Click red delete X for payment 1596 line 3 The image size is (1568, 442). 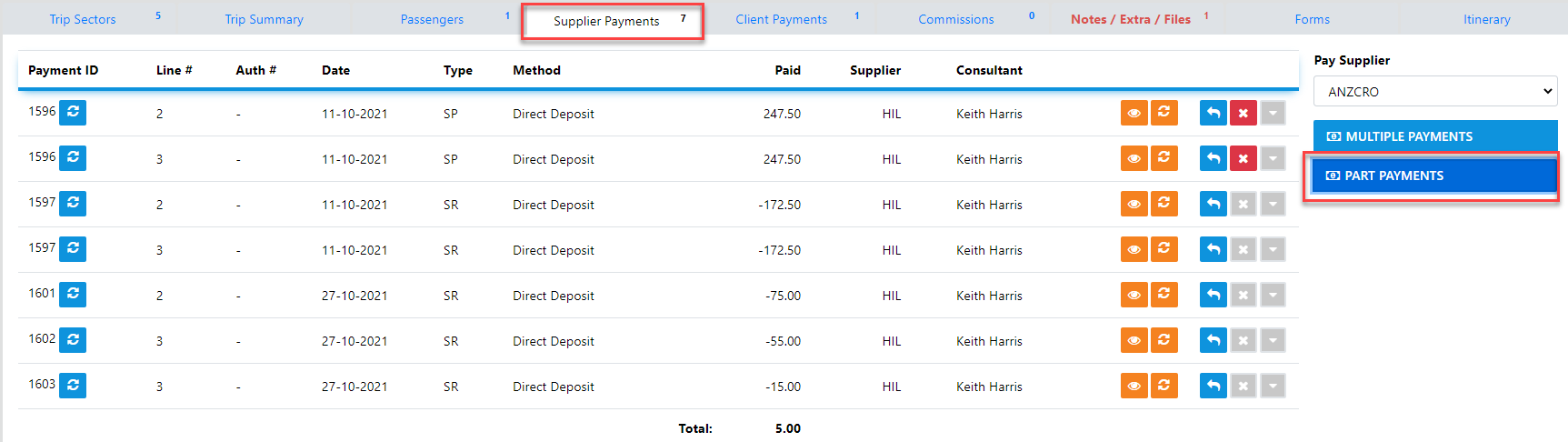[x=1243, y=158]
